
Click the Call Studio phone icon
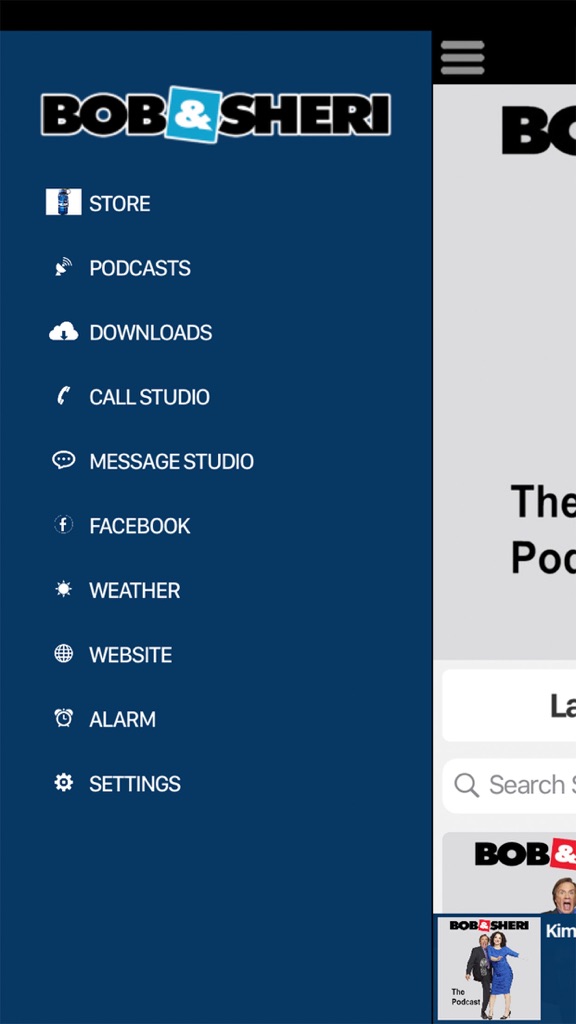63,396
